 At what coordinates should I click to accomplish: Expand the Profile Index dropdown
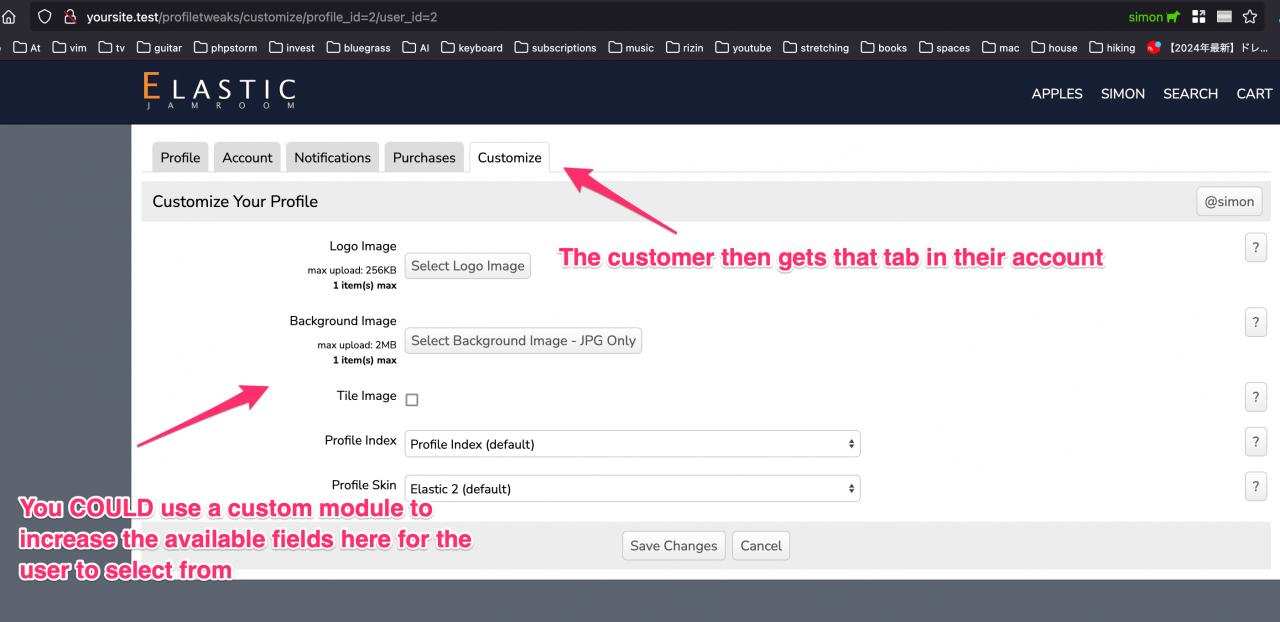(632, 444)
